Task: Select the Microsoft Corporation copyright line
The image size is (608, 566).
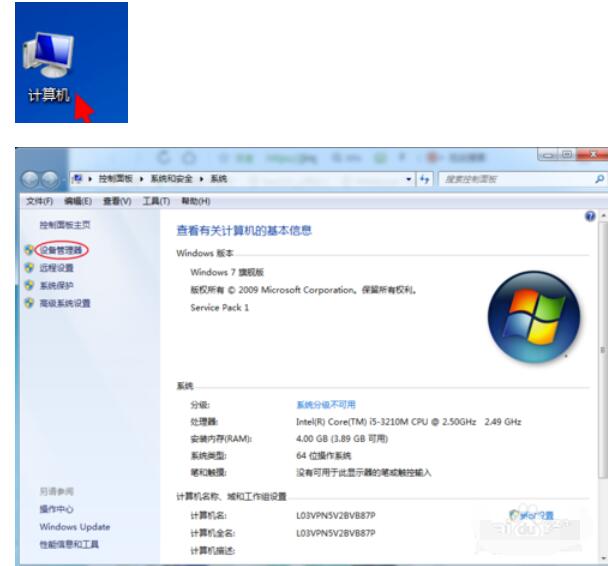Action: pos(303,290)
